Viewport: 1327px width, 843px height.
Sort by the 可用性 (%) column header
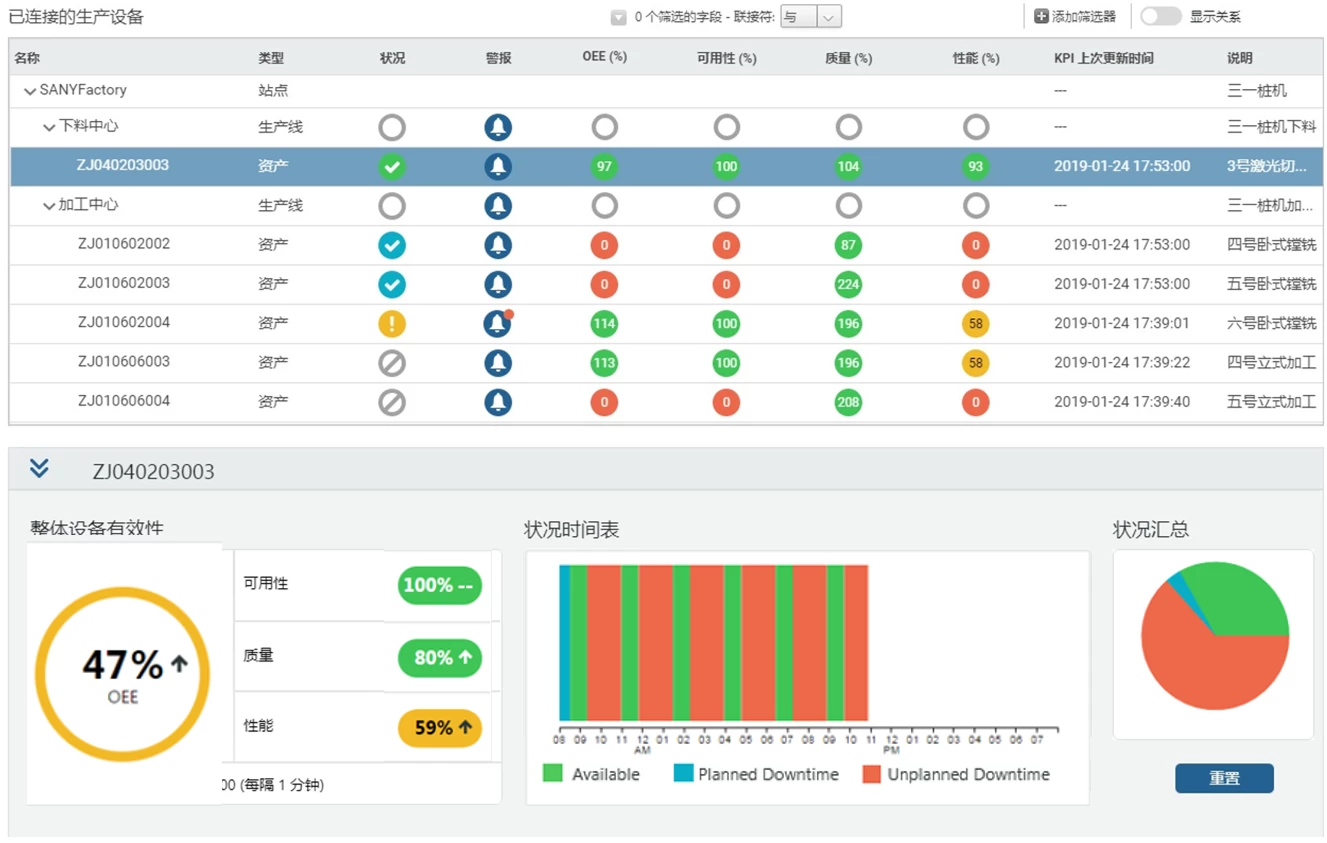point(727,58)
